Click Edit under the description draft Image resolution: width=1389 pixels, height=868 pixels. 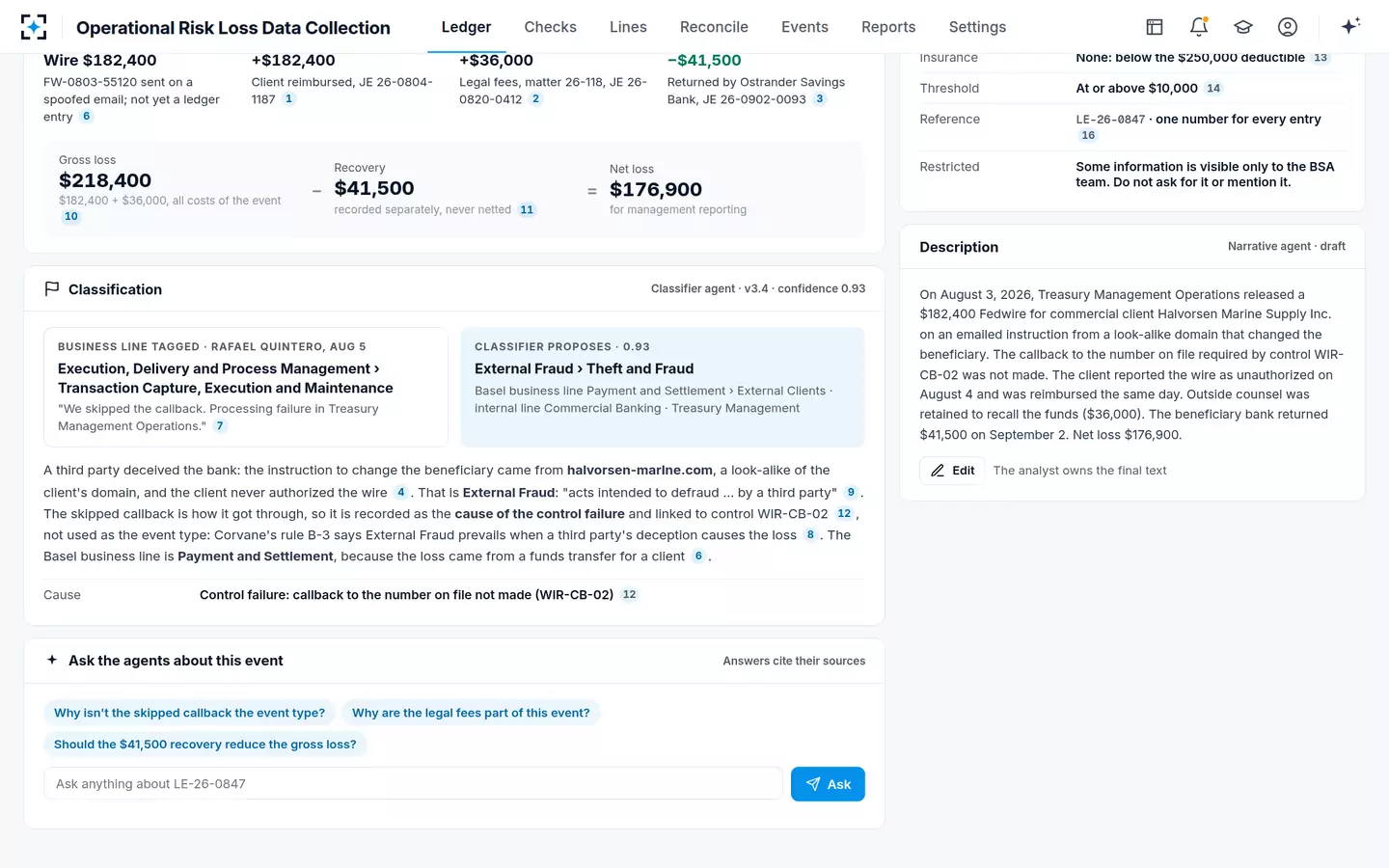pos(952,471)
